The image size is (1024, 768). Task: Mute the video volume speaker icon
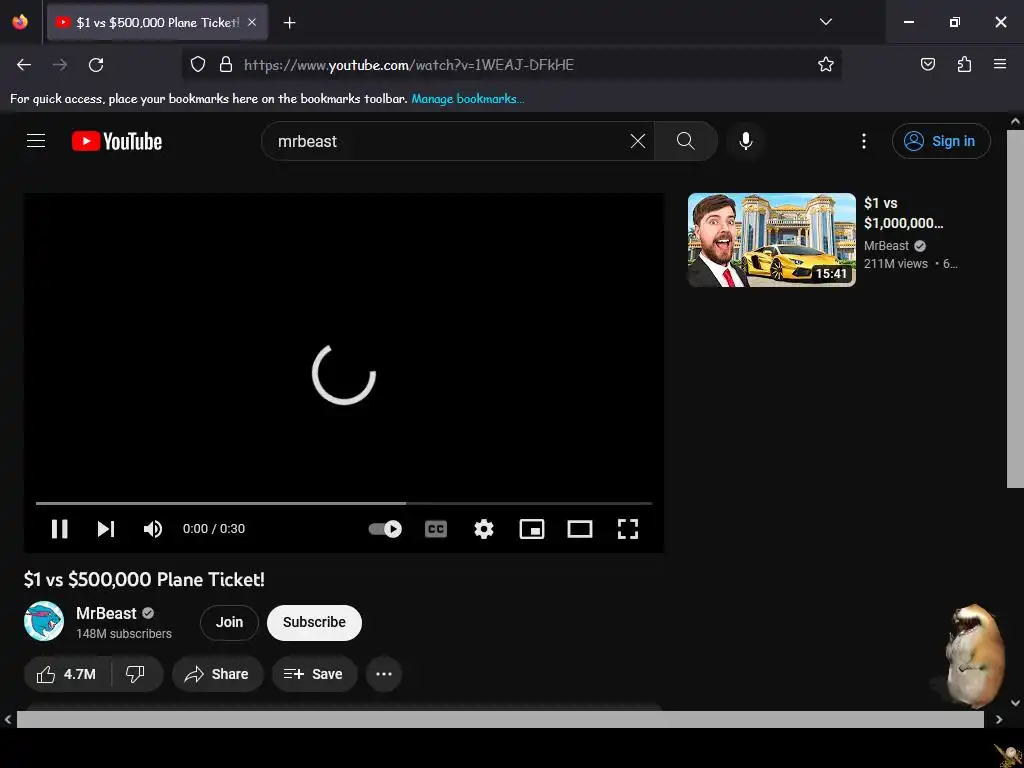153,528
